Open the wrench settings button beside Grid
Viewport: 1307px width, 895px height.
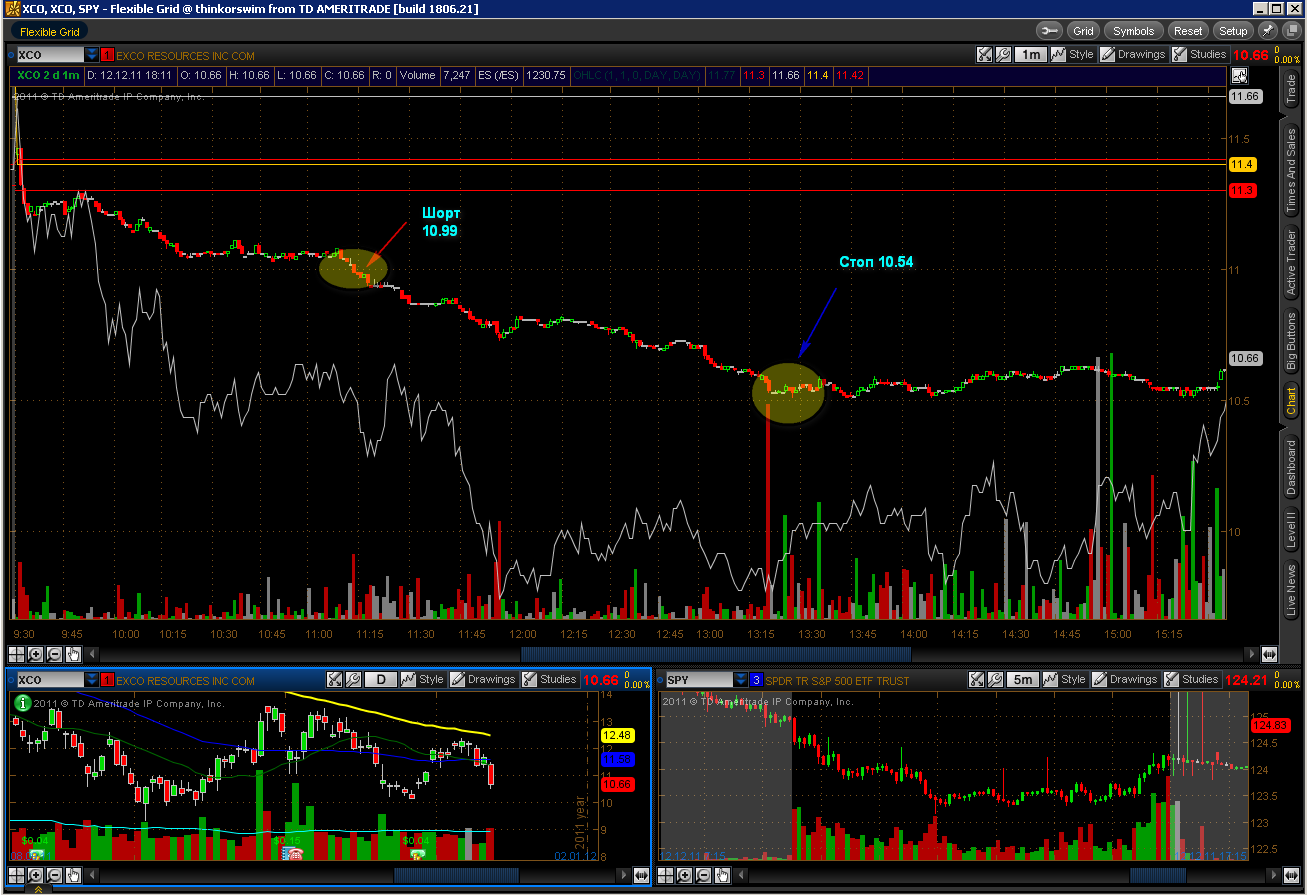point(1049,31)
